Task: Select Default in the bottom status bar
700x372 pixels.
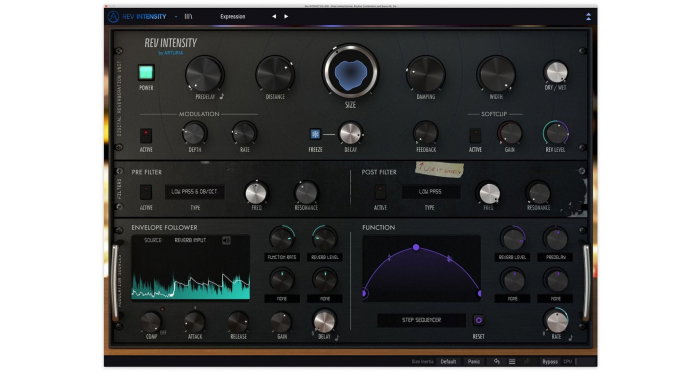Action: [448, 361]
